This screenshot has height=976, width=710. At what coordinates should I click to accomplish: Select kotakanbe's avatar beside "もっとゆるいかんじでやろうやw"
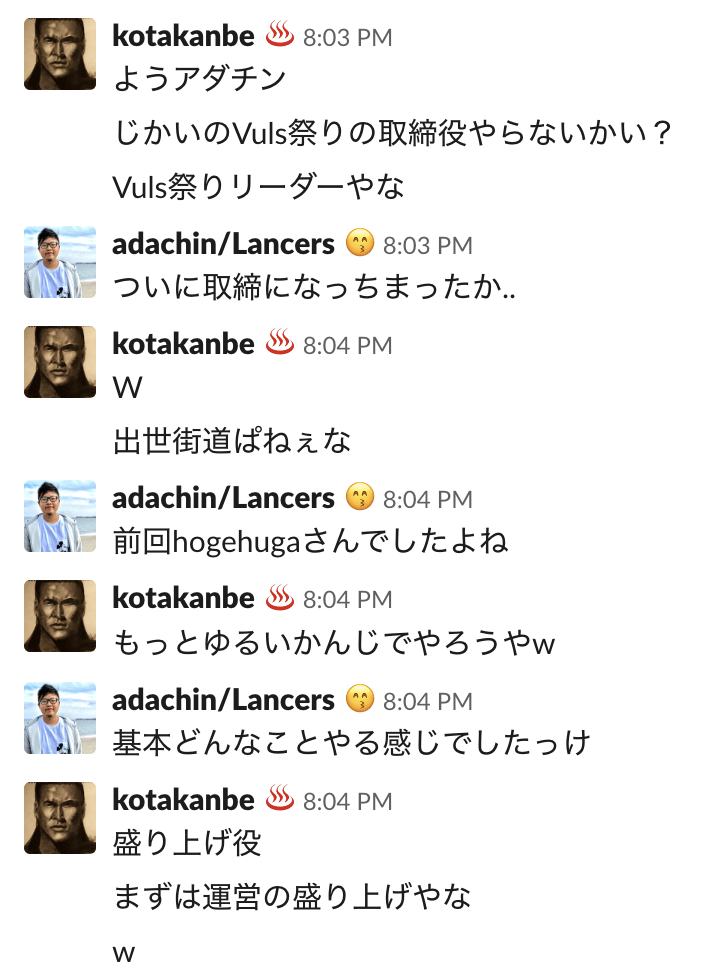click(60, 616)
